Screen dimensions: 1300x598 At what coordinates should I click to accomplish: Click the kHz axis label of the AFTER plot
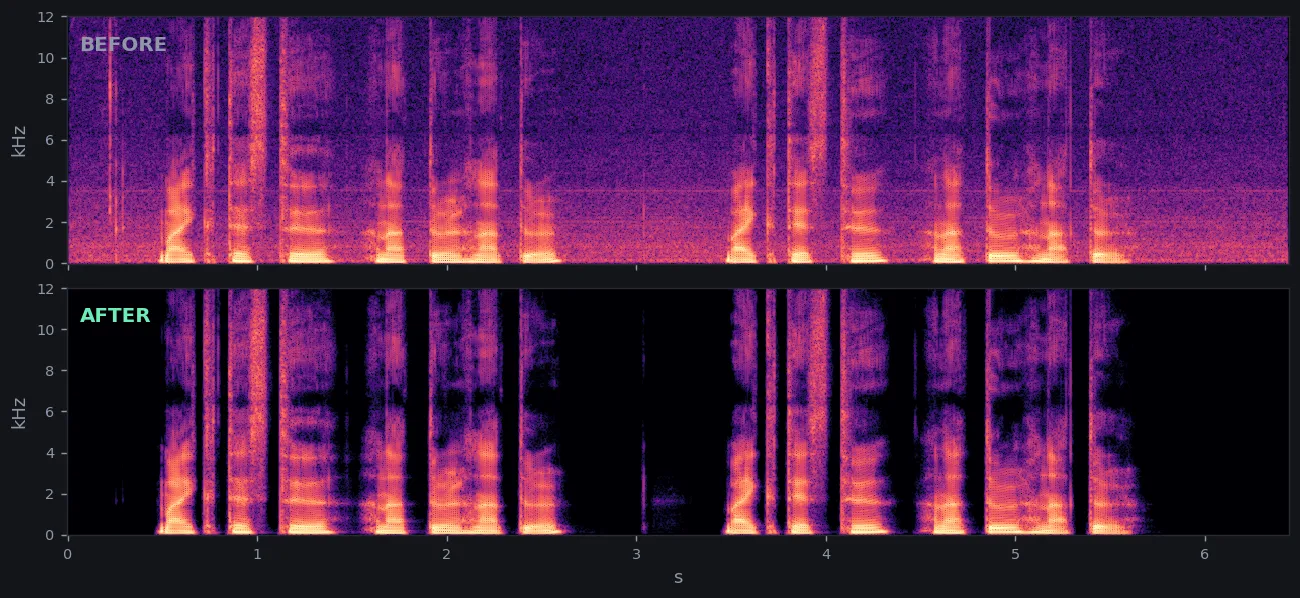[x=19, y=412]
